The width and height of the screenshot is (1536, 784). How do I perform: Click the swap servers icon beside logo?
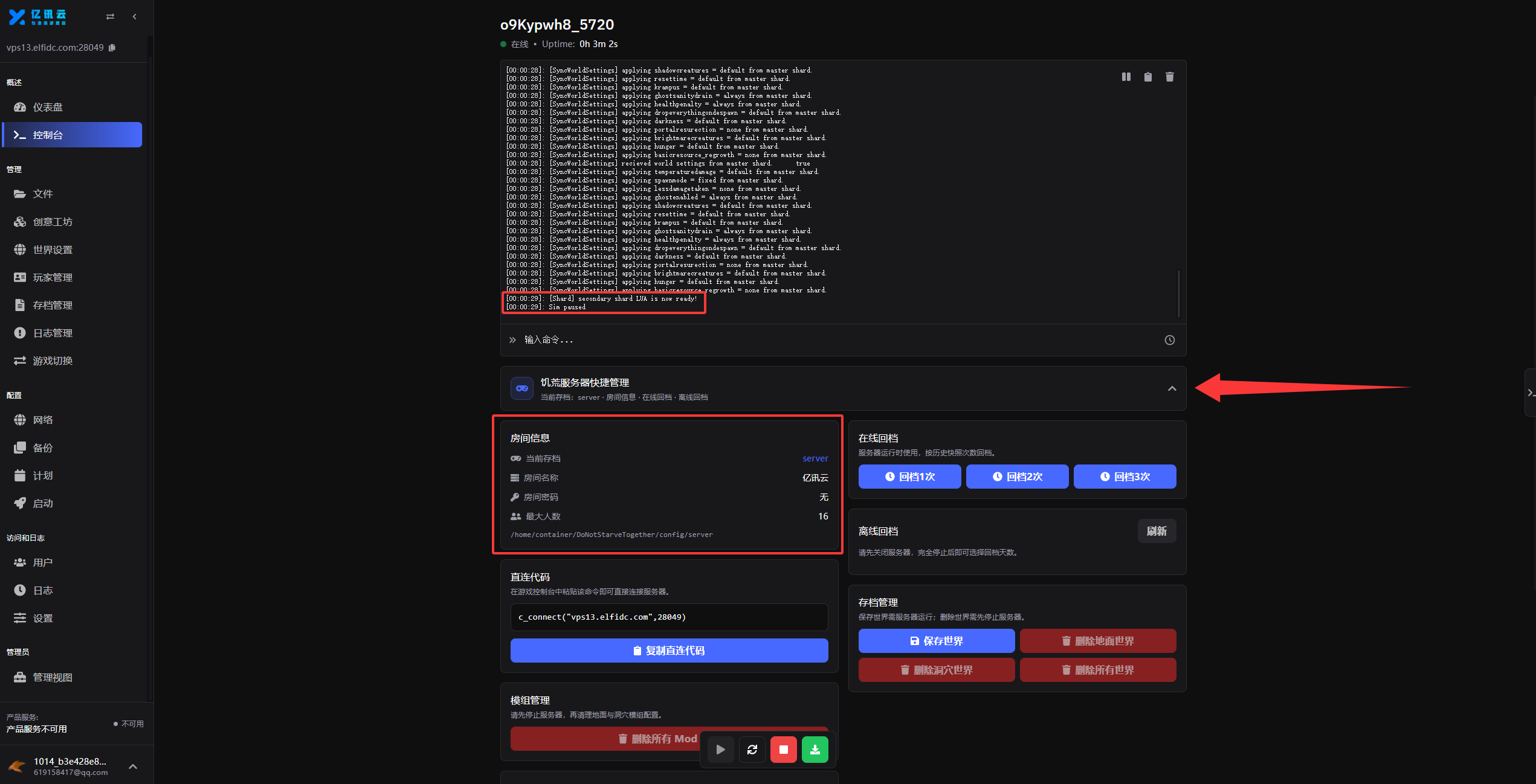(110, 17)
